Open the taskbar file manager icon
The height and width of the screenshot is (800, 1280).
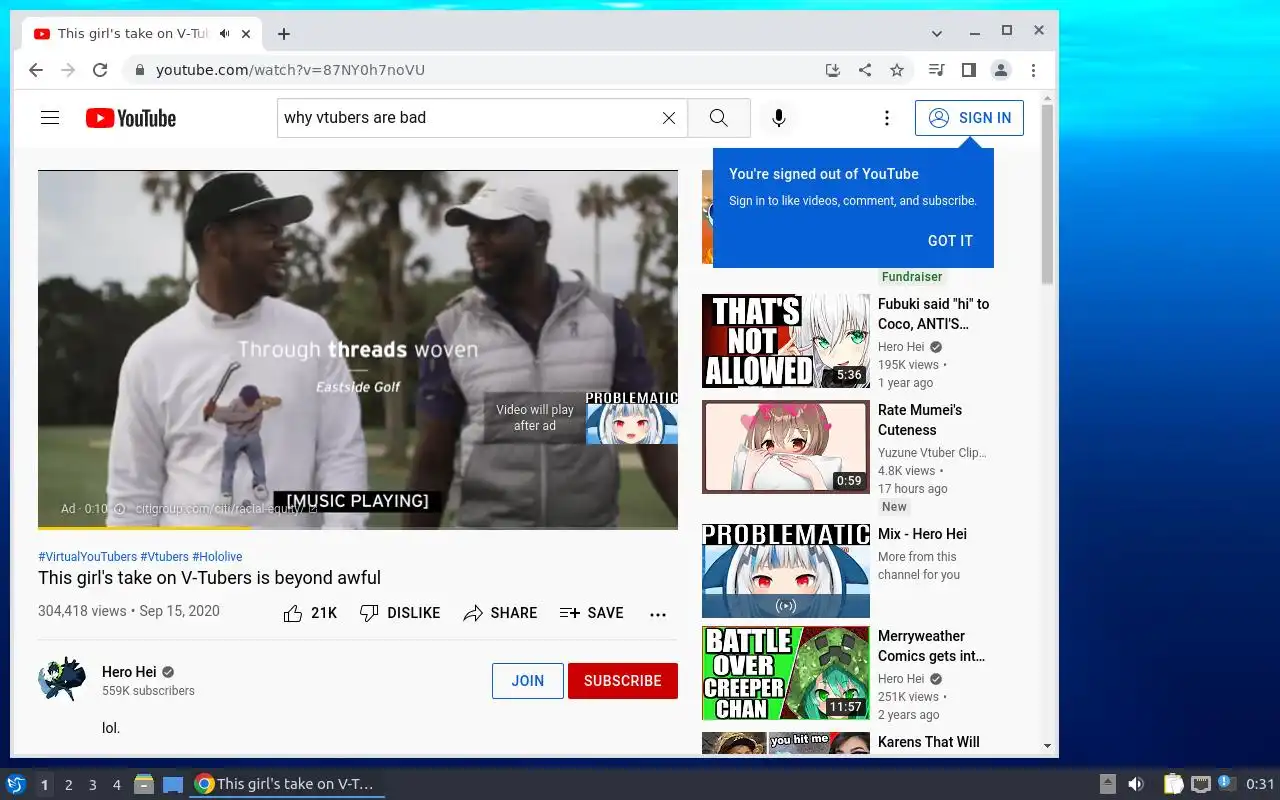(143, 784)
